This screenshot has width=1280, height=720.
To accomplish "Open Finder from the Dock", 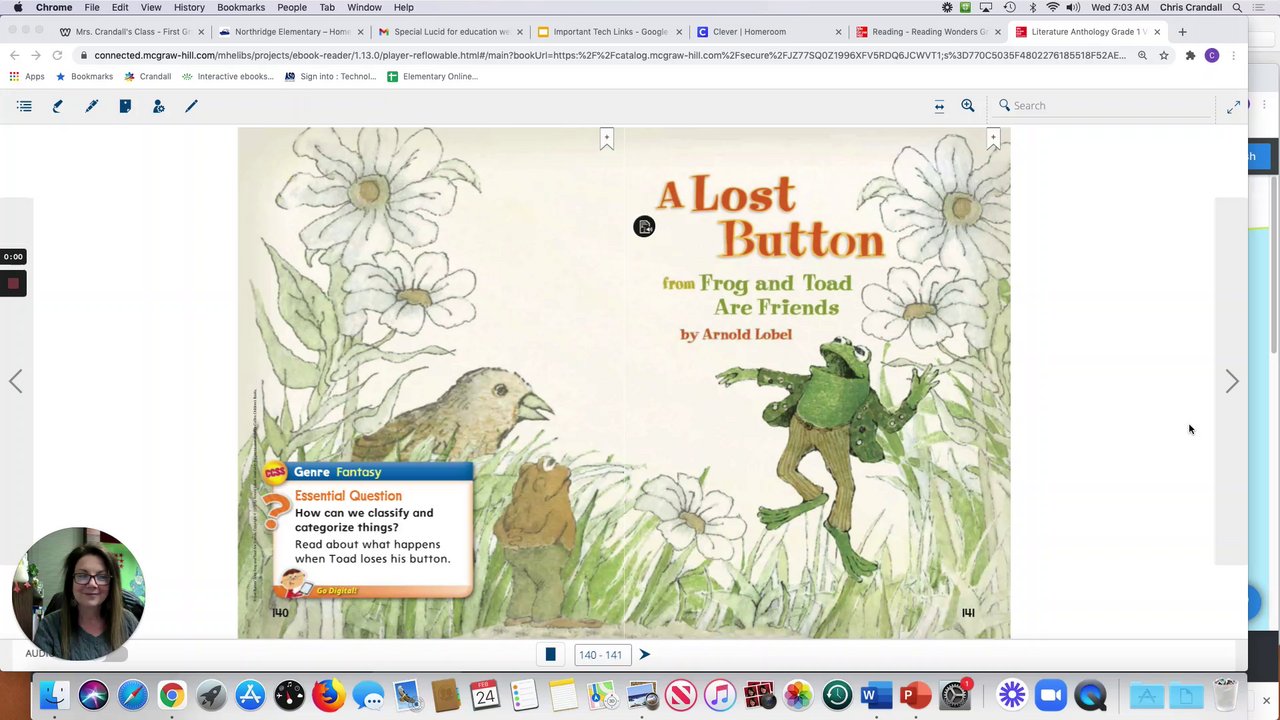I will click(x=55, y=695).
